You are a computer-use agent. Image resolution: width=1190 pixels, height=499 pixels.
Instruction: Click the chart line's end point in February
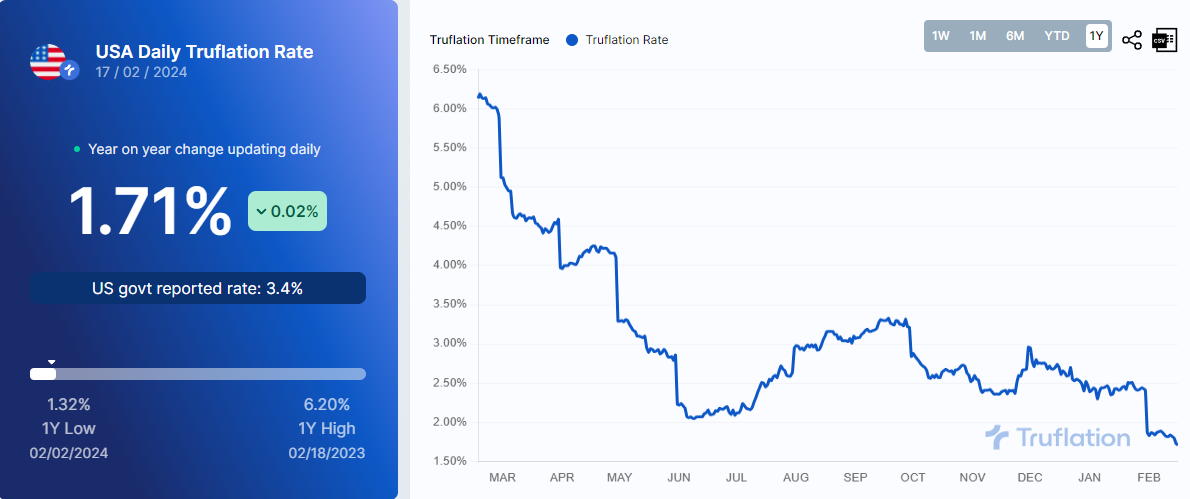pyautogui.click(x=1176, y=444)
